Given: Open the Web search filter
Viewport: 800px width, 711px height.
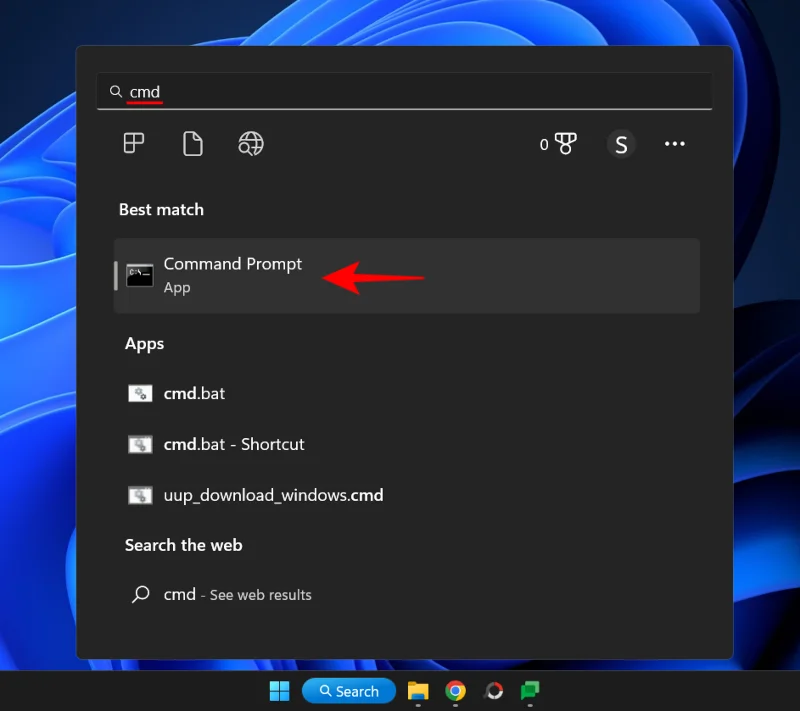Looking at the screenshot, I should pos(250,143).
